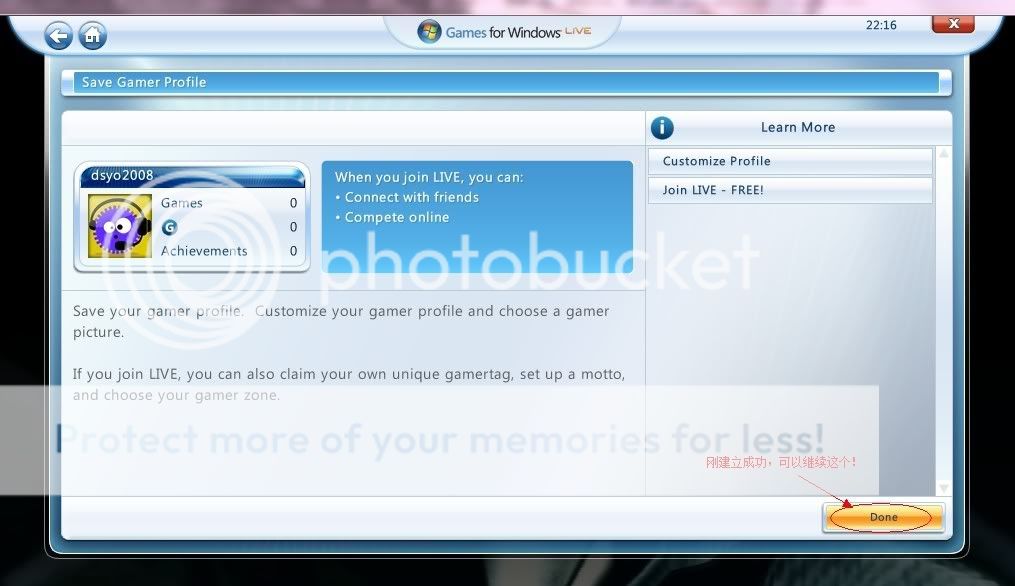Click the Learn More panel's scroll down arrow

943,488
